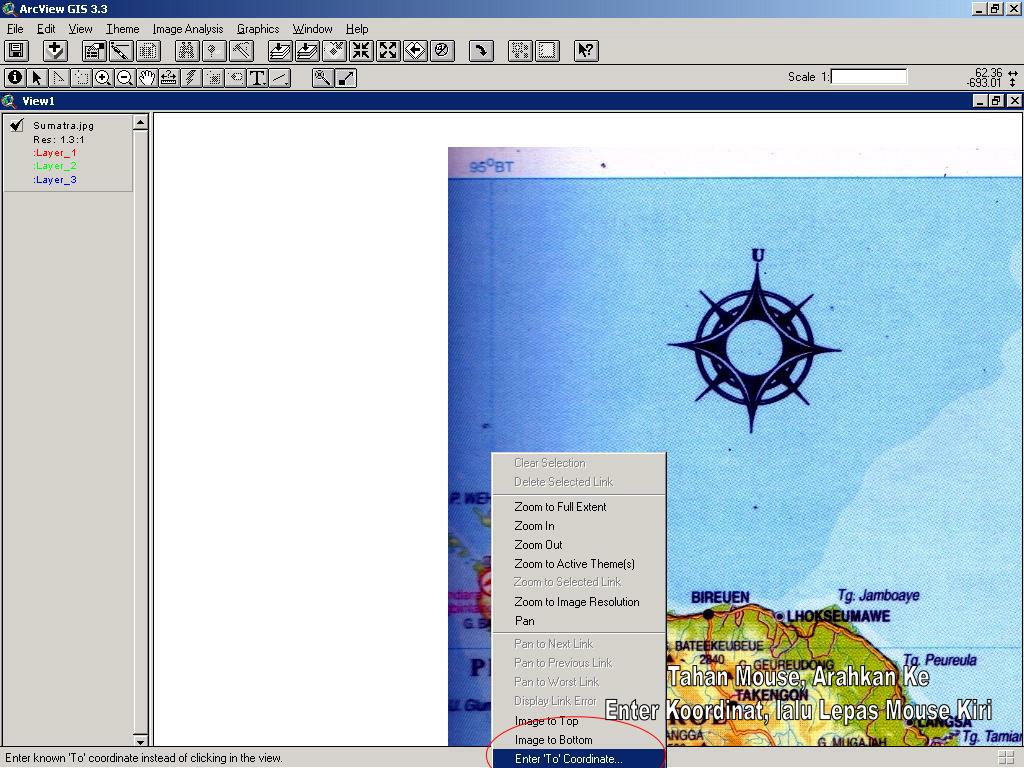1024x768 pixels.
Task: Open the Query Builder hammer icon
Action: (241, 50)
